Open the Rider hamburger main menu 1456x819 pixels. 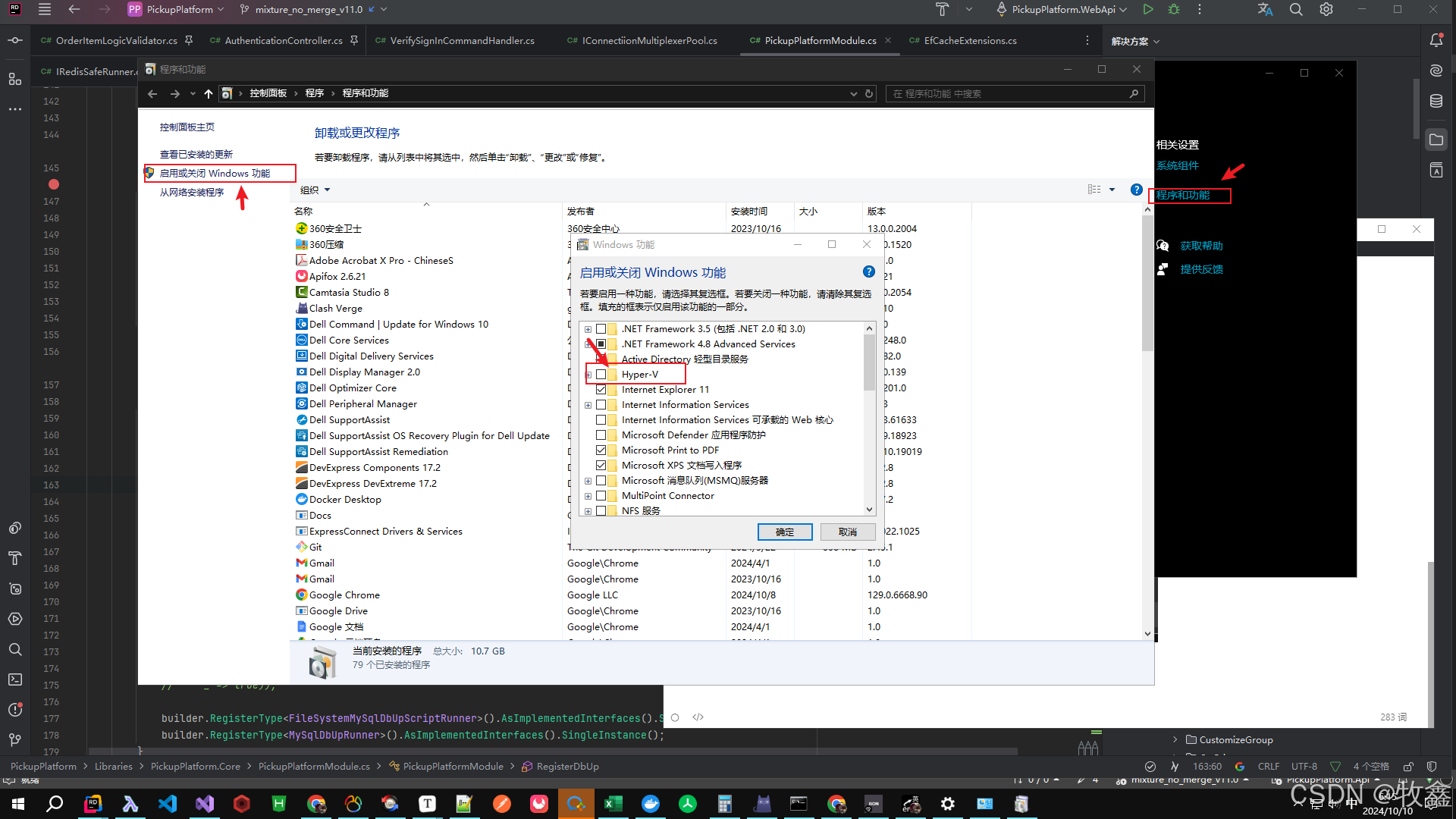pos(45,10)
